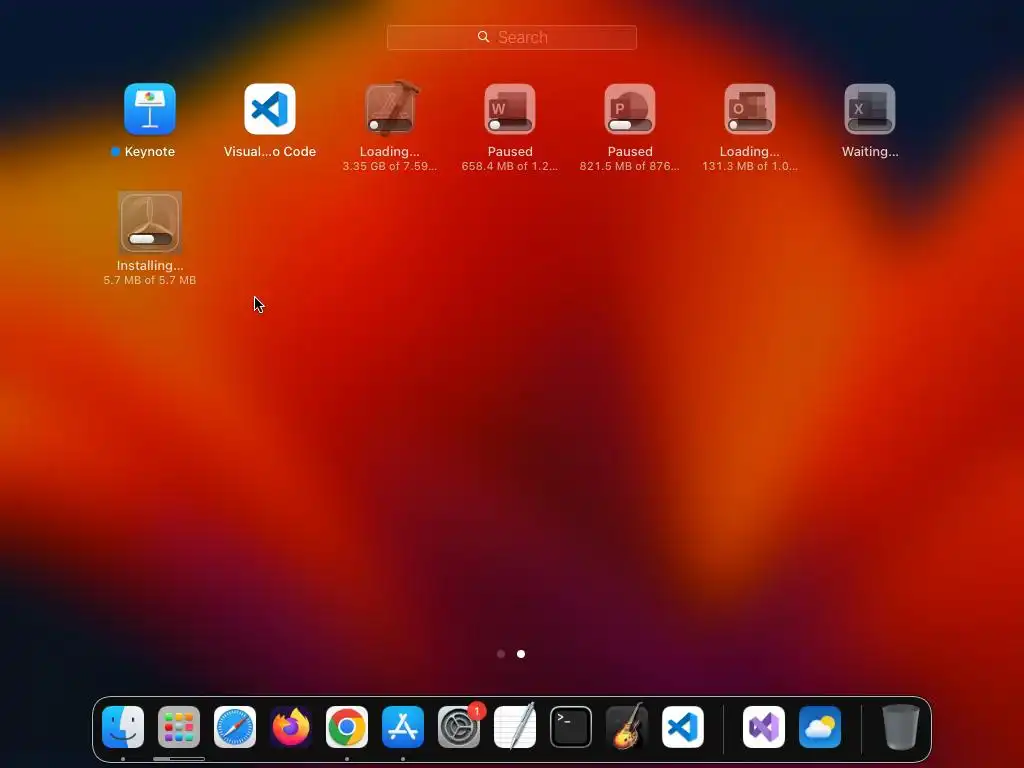
Task: Click the Excel icon marked Waiting
Action: [870, 108]
